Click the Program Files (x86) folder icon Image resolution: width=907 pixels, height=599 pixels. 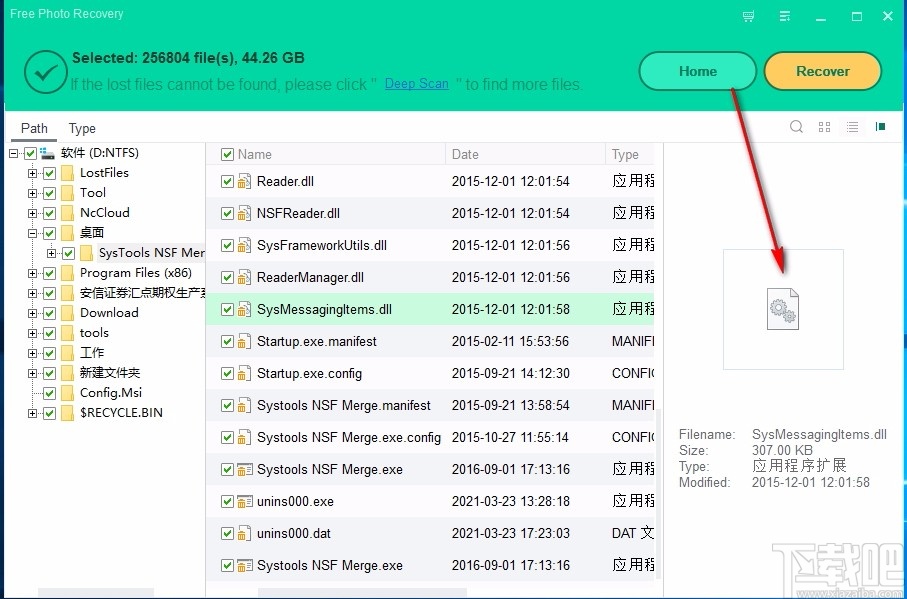point(68,273)
